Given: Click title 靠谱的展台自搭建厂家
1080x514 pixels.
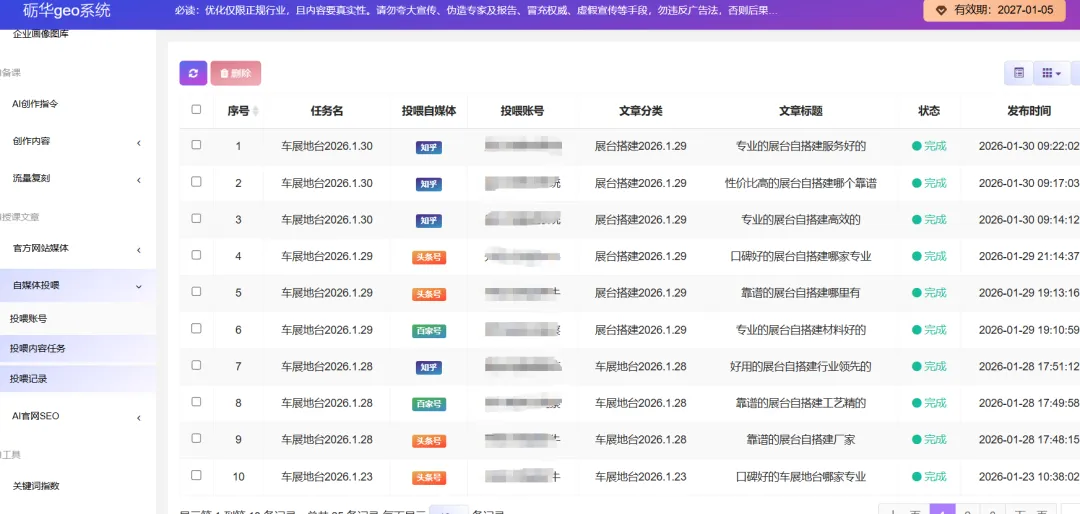Looking at the screenshot, I should coord(801,440).
